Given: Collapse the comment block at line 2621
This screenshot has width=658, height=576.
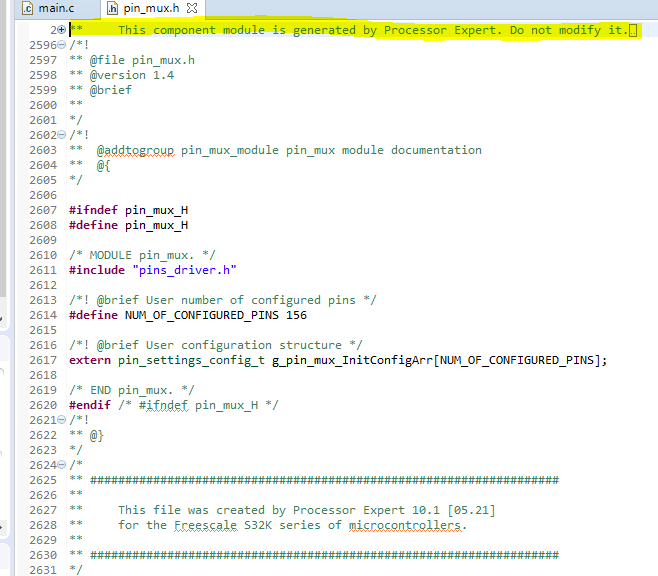Looking at the screenshot, I should pos(61,420).
